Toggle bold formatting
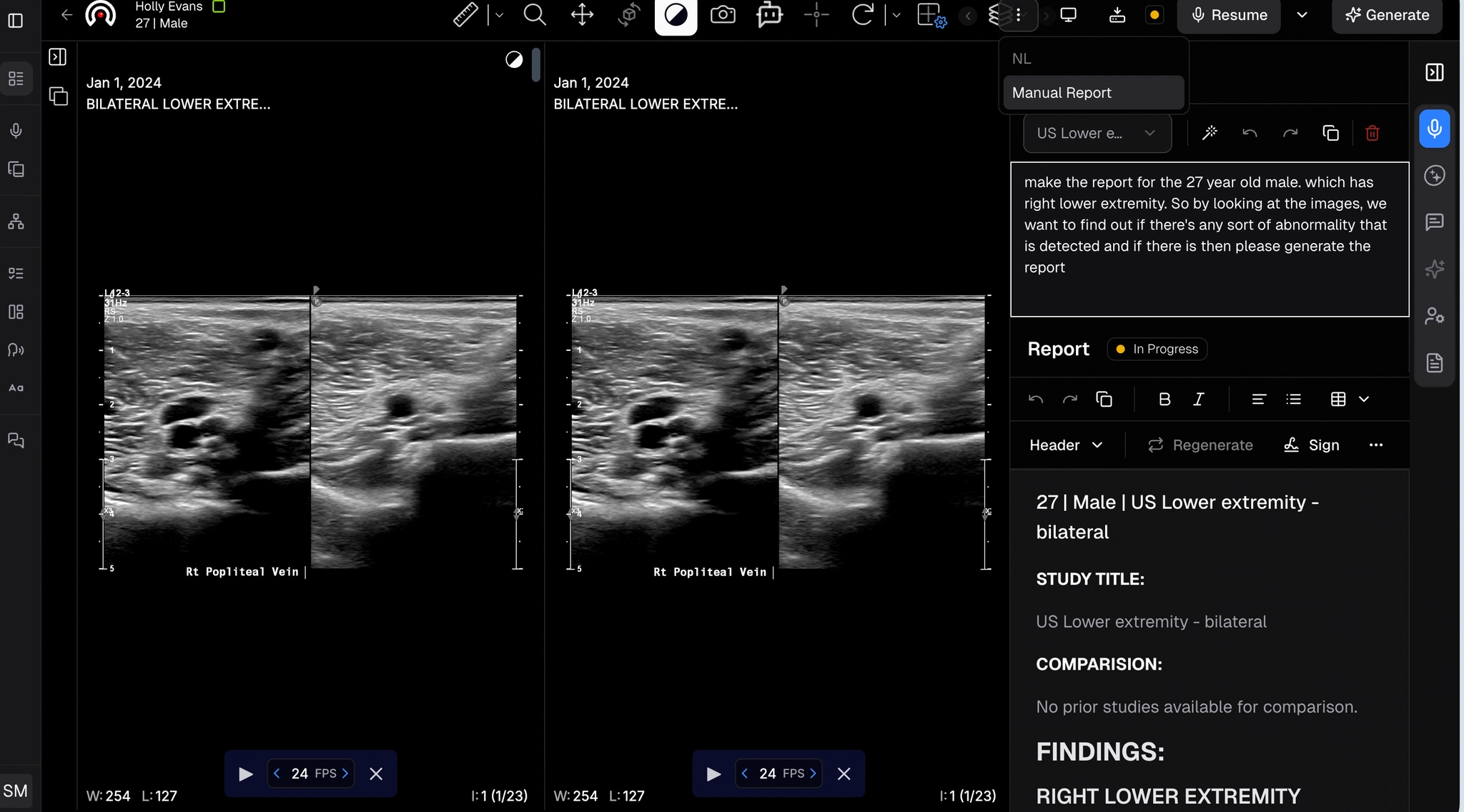This screenshot has width=1464, height=812. [x=1164, y=399]
